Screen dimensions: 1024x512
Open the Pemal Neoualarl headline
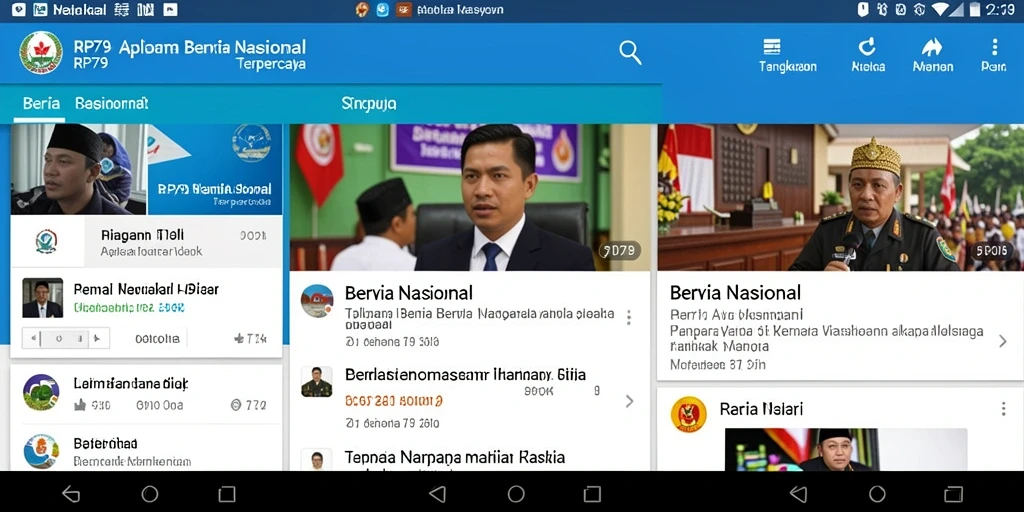pos(146,289)
